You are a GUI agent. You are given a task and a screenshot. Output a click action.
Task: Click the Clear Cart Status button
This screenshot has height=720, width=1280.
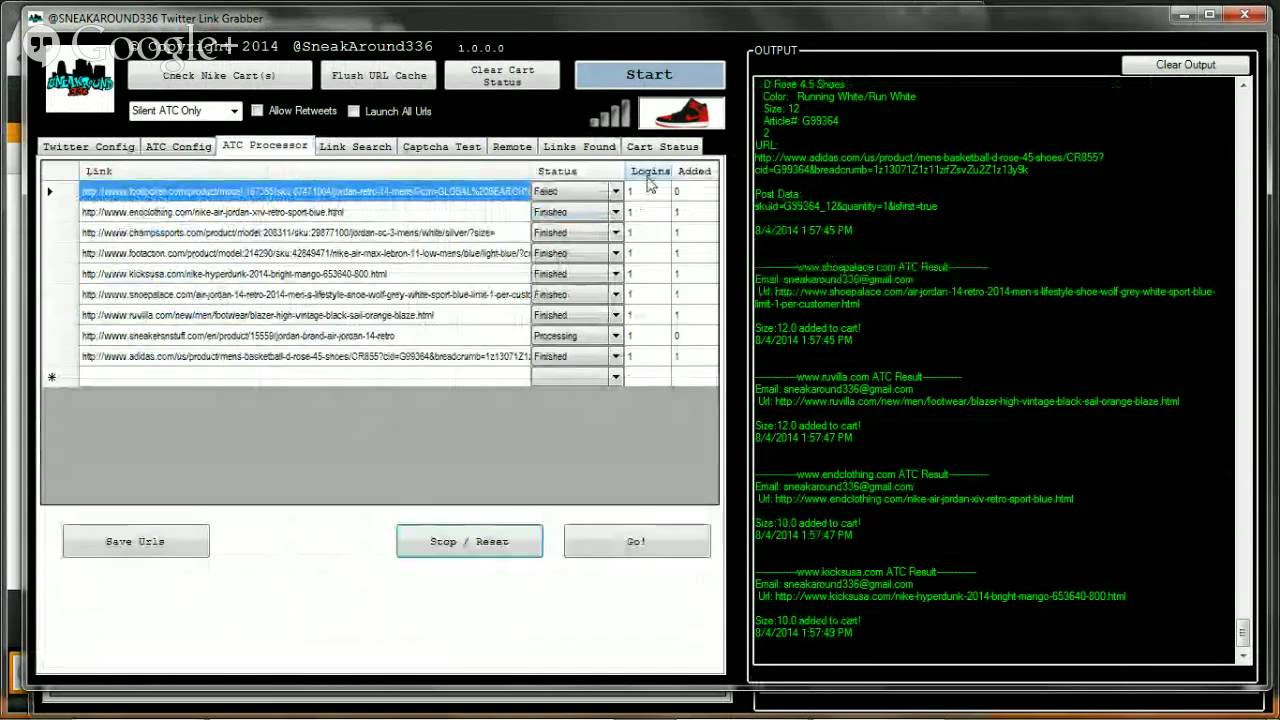[502, 75]
